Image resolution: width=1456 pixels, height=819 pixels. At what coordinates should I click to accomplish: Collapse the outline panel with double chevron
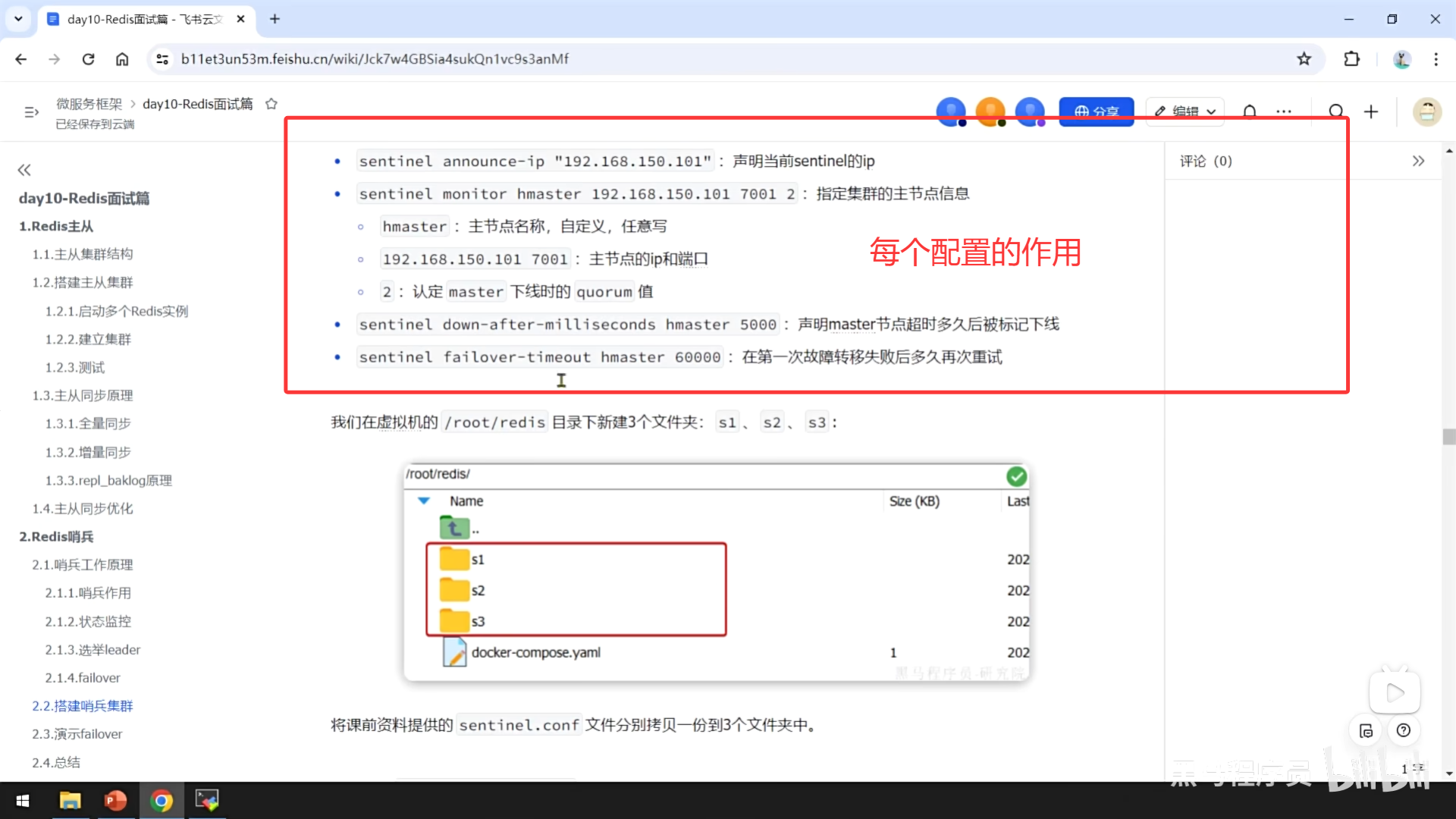(24, 170)
